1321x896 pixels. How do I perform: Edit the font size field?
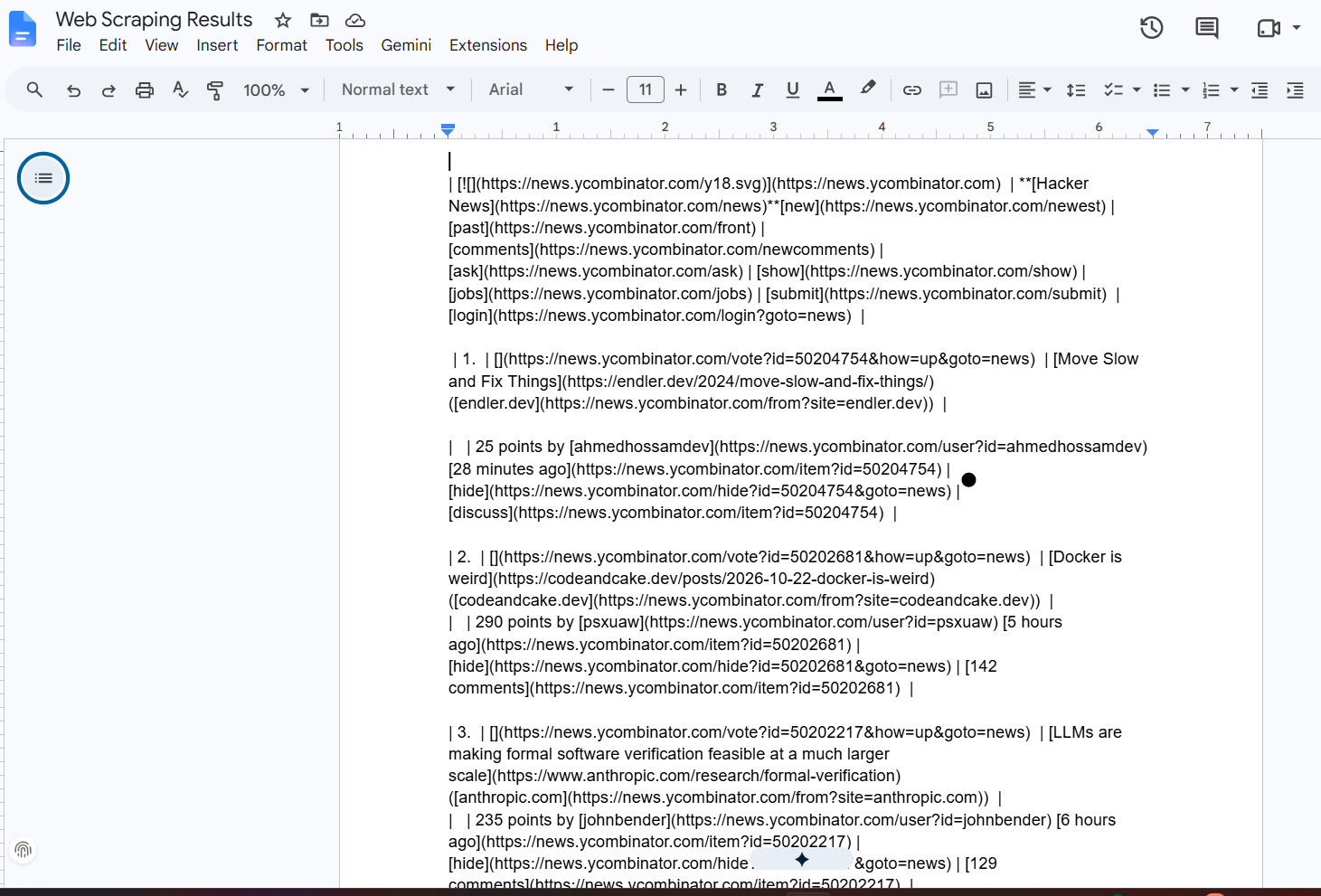646,90
